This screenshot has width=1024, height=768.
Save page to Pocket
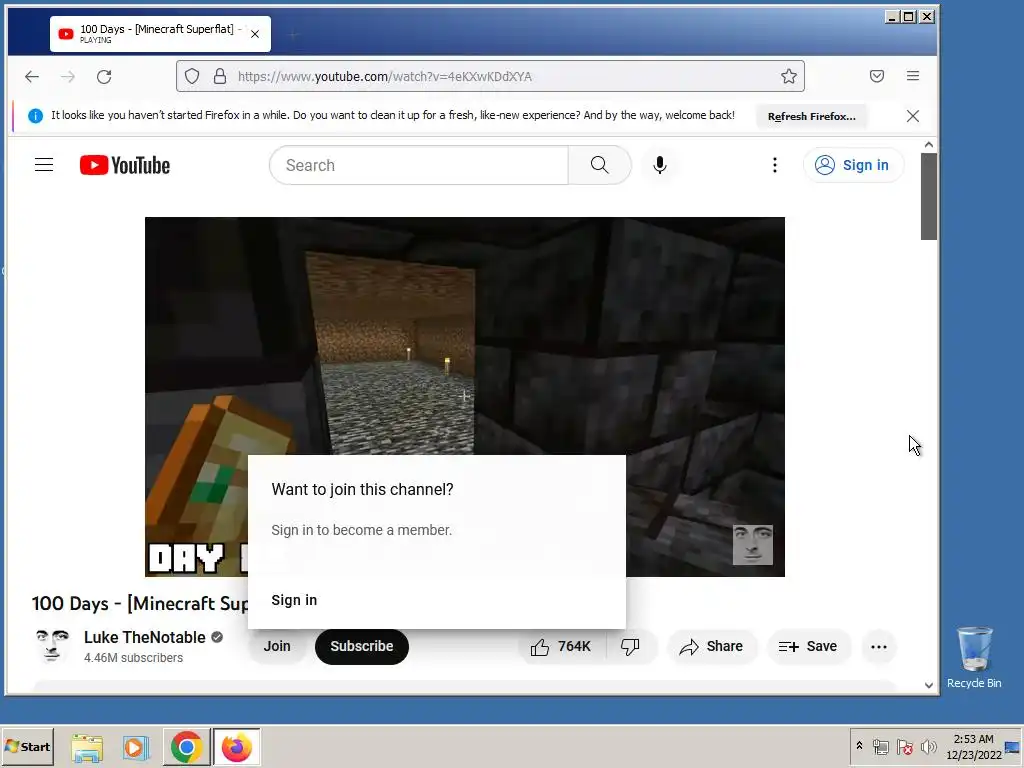pos(876,76)
